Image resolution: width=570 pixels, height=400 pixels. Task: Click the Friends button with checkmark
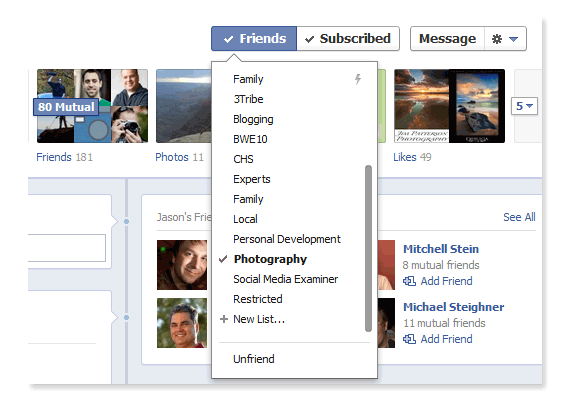coord(254,39)
